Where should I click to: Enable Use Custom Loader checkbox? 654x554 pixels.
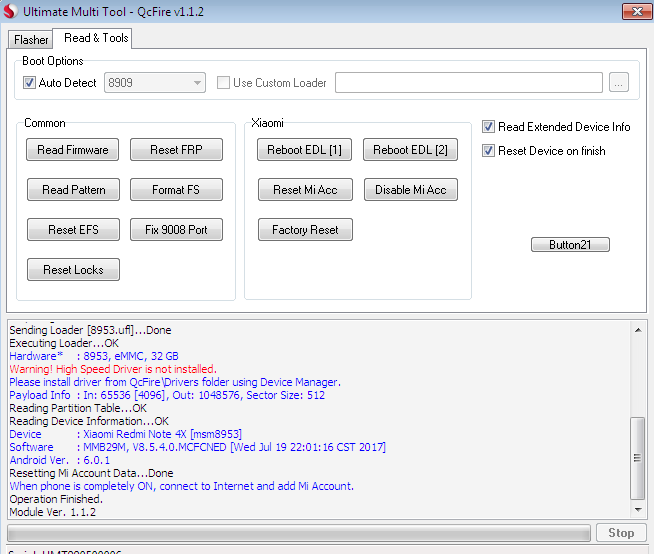223,83
